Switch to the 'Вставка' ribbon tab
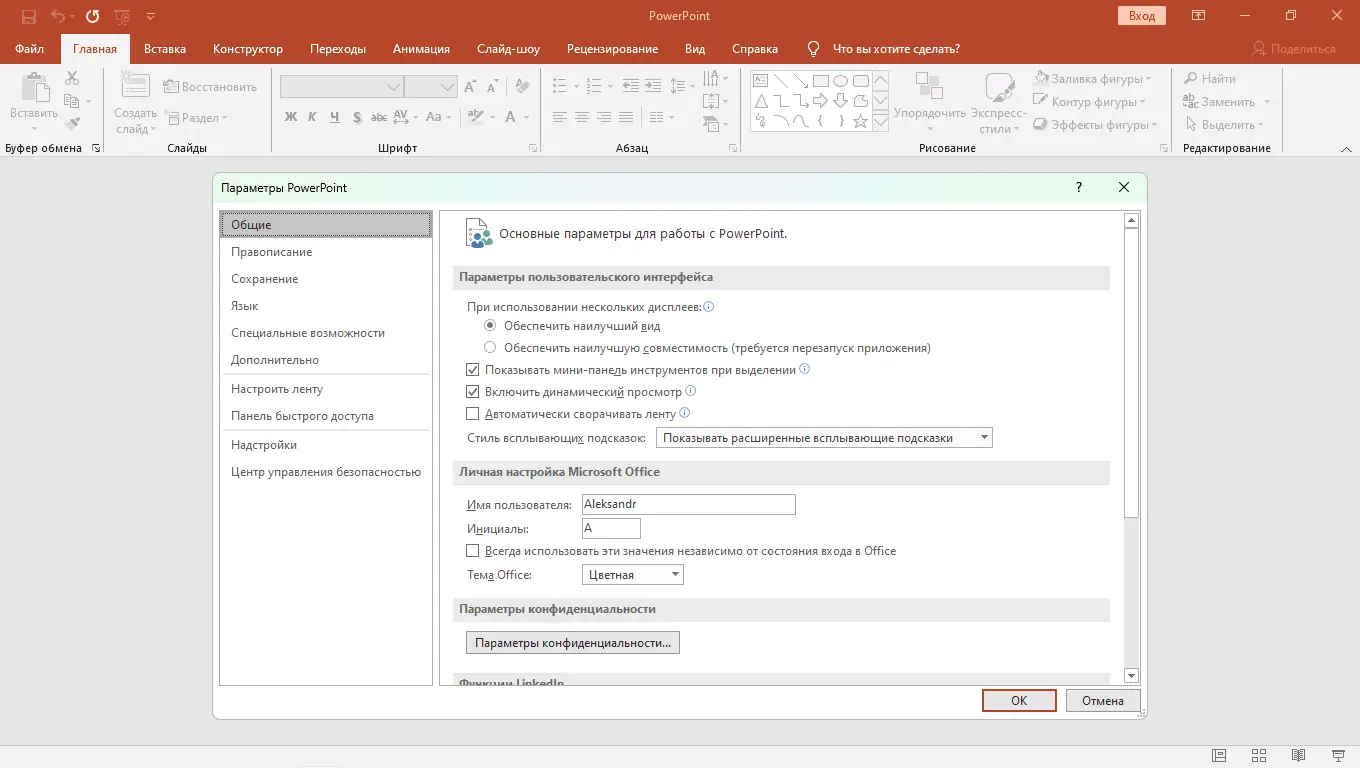The width and height of the screenshot is (1360, 768). coord(165,49)
